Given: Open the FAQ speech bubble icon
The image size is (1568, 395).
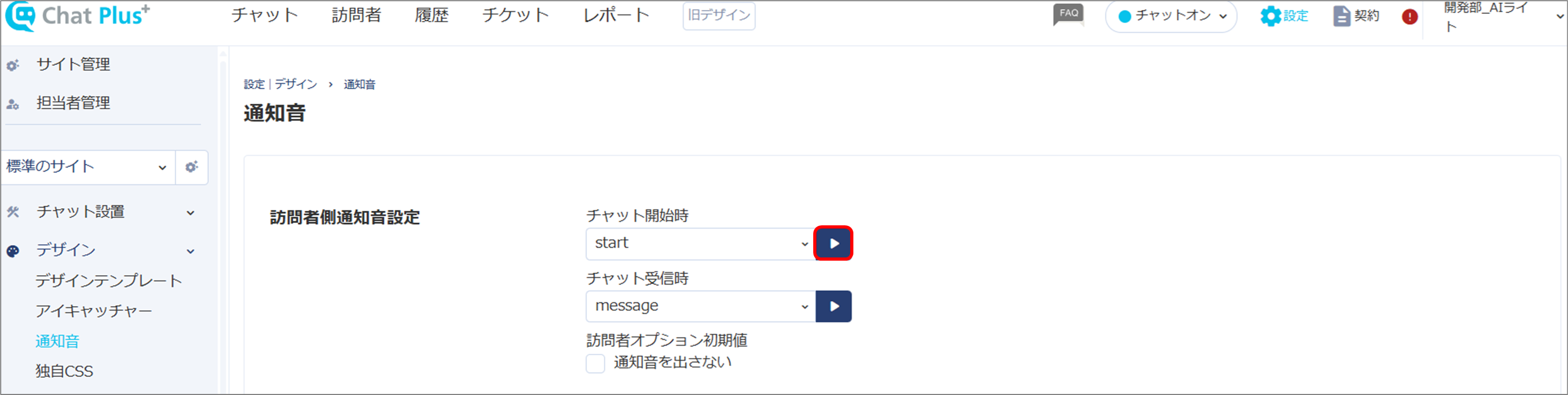Looking at the screenshot, I should tap(1068, 14).
